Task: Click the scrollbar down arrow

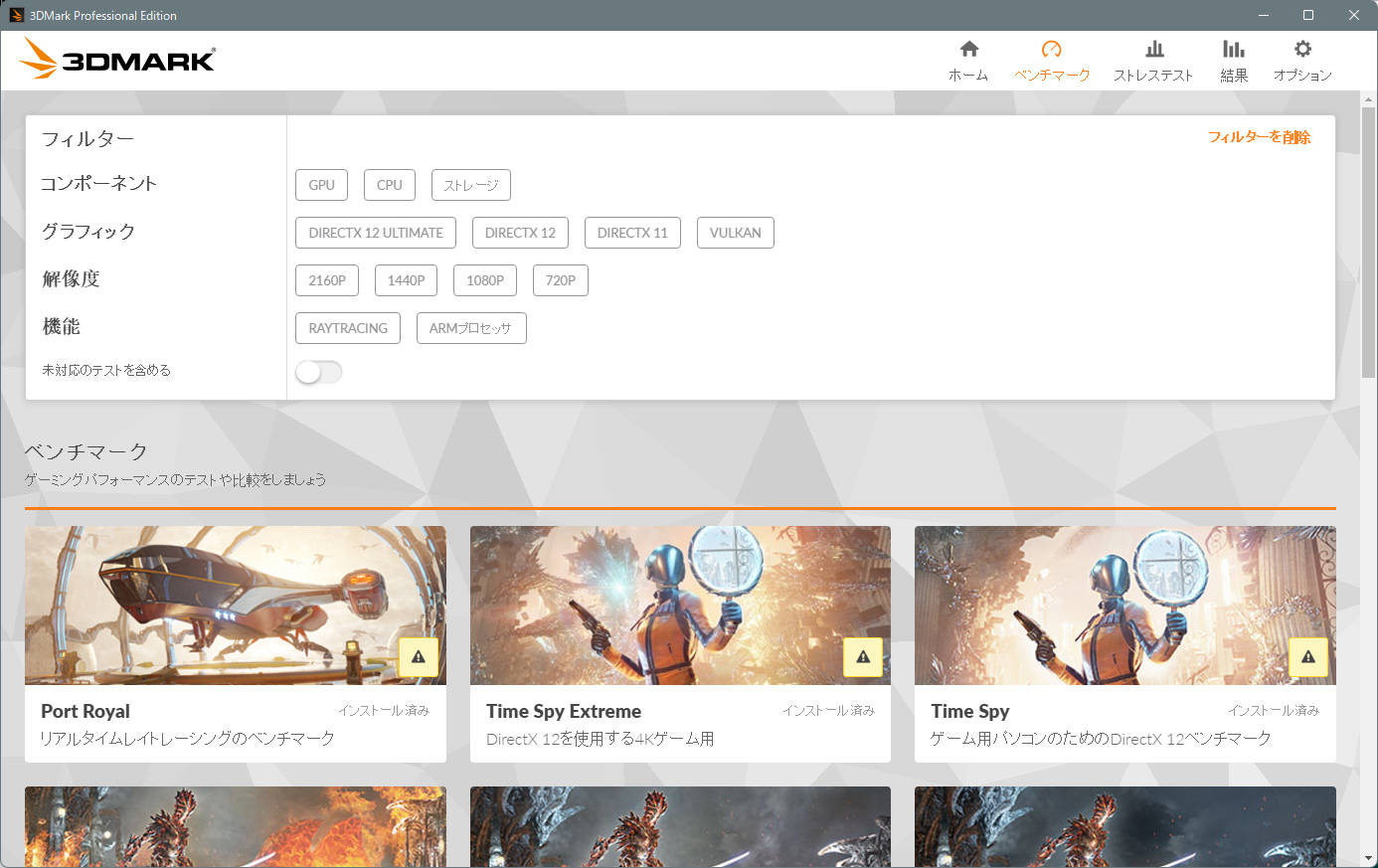Action: tap(1369, 858)
